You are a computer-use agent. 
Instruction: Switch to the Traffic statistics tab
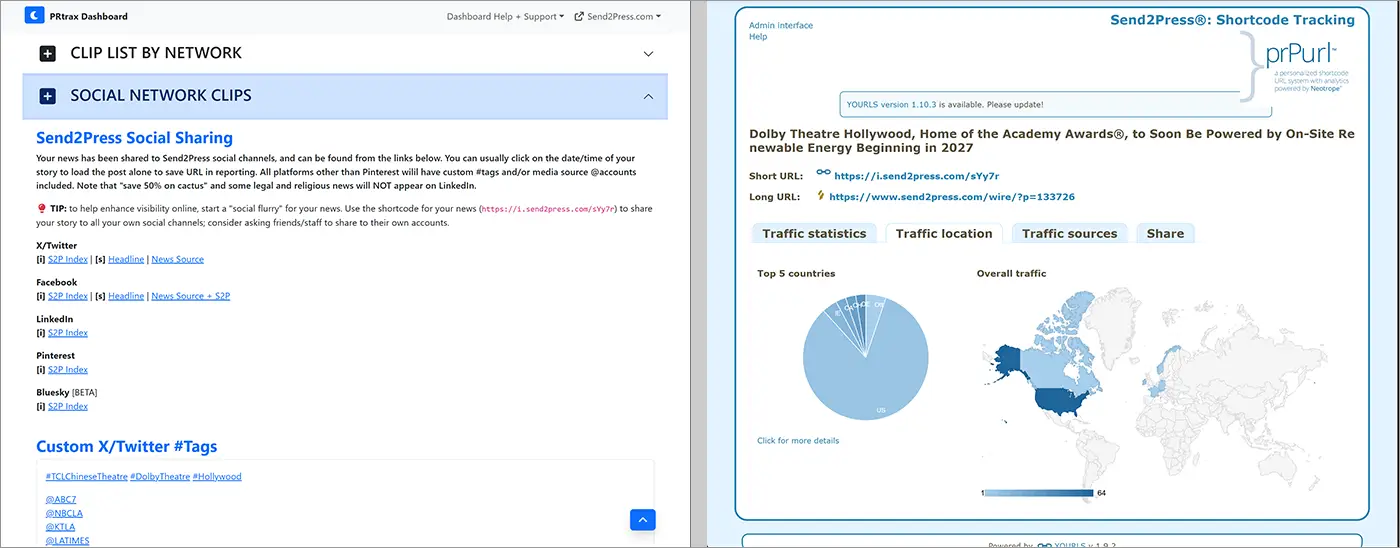pos(814,233)
